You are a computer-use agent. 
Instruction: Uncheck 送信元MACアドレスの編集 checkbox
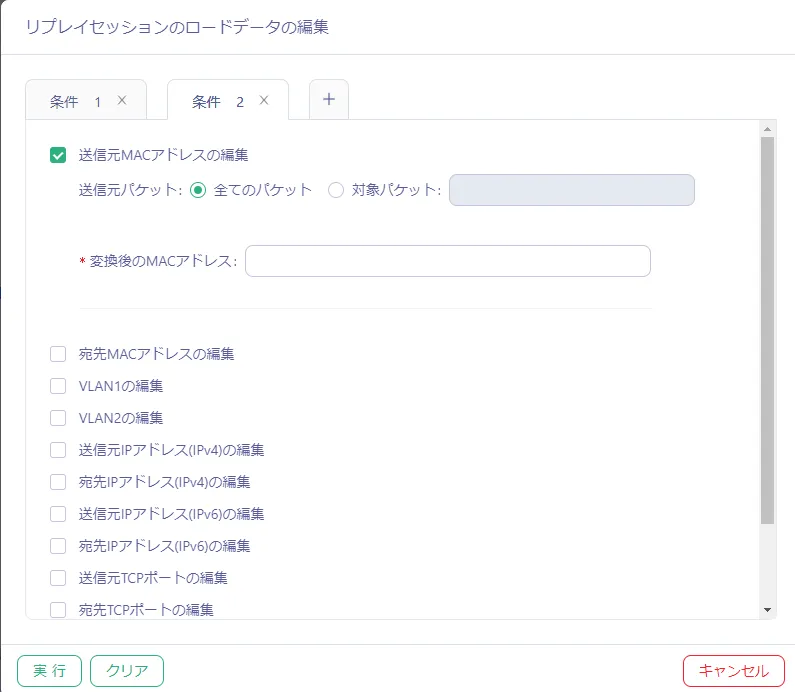58,155
